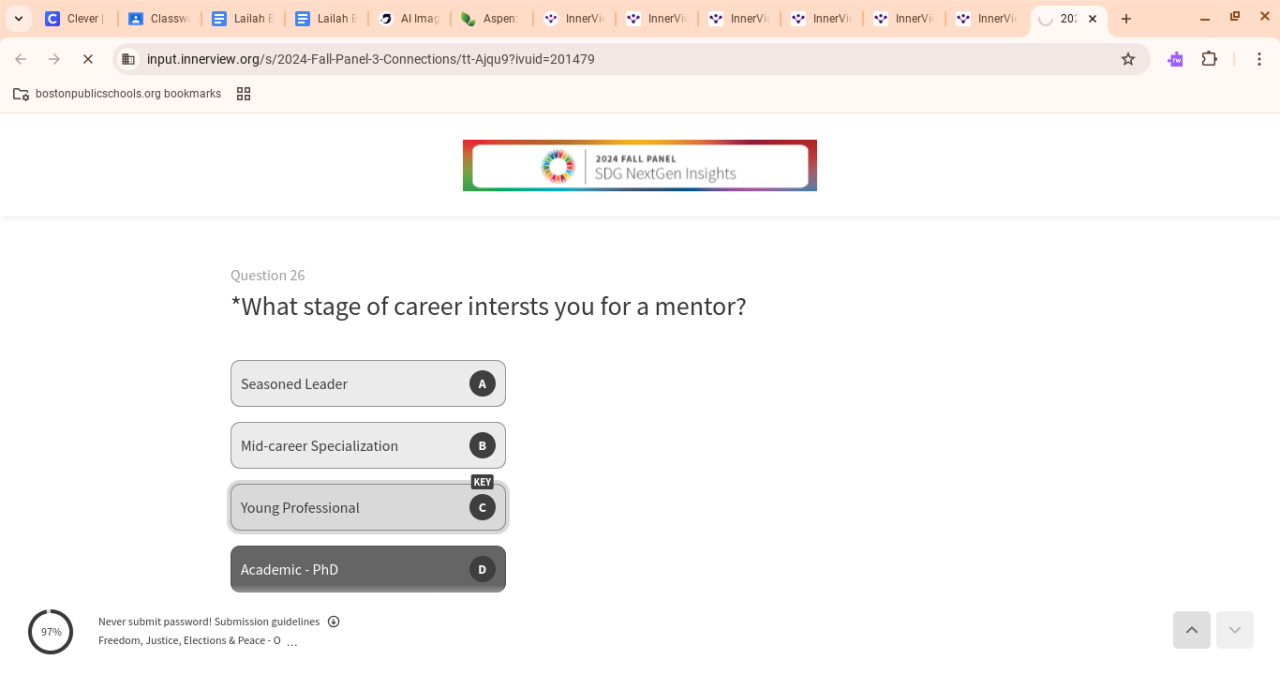Choose Mid-career Specialization answer
This screenshot has width=1280, height=675.
[368, 446]
